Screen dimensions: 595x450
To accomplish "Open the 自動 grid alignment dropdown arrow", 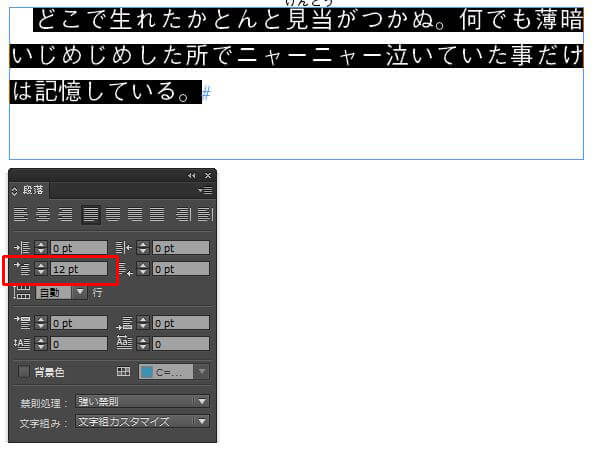I will point(80,292).
